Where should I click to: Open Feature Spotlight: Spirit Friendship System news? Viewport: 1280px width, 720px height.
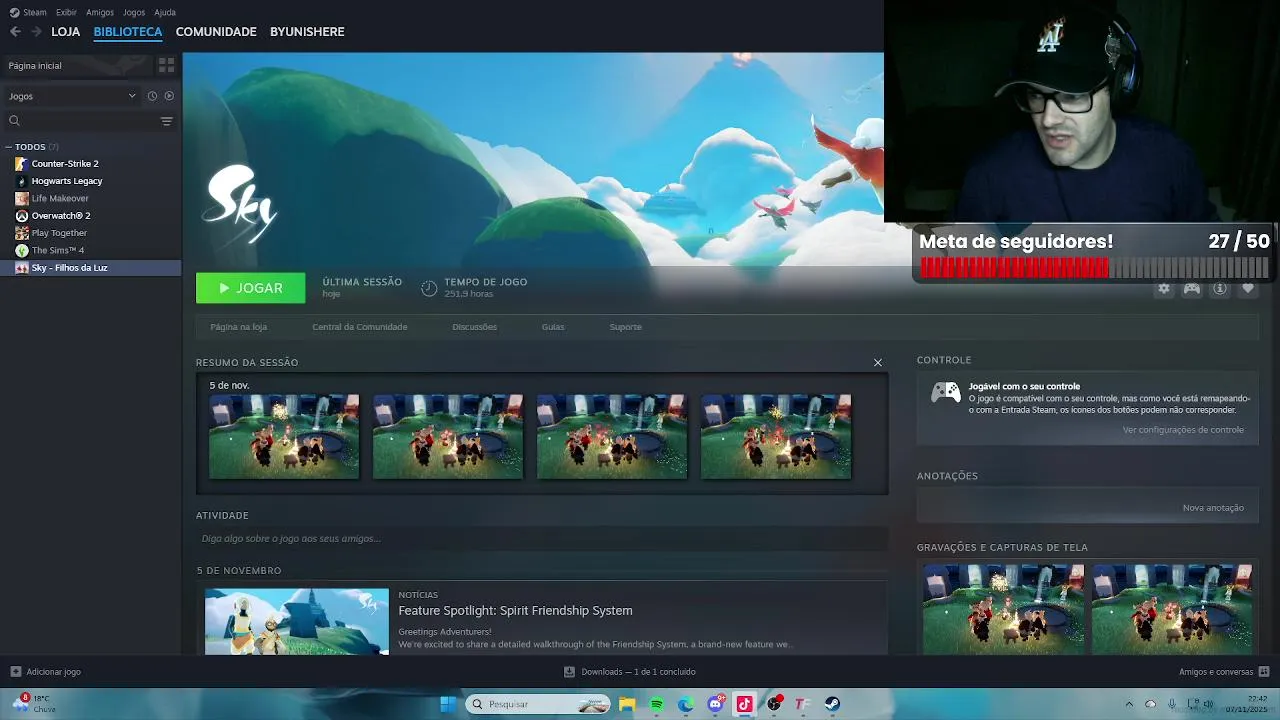coord(515,610)
